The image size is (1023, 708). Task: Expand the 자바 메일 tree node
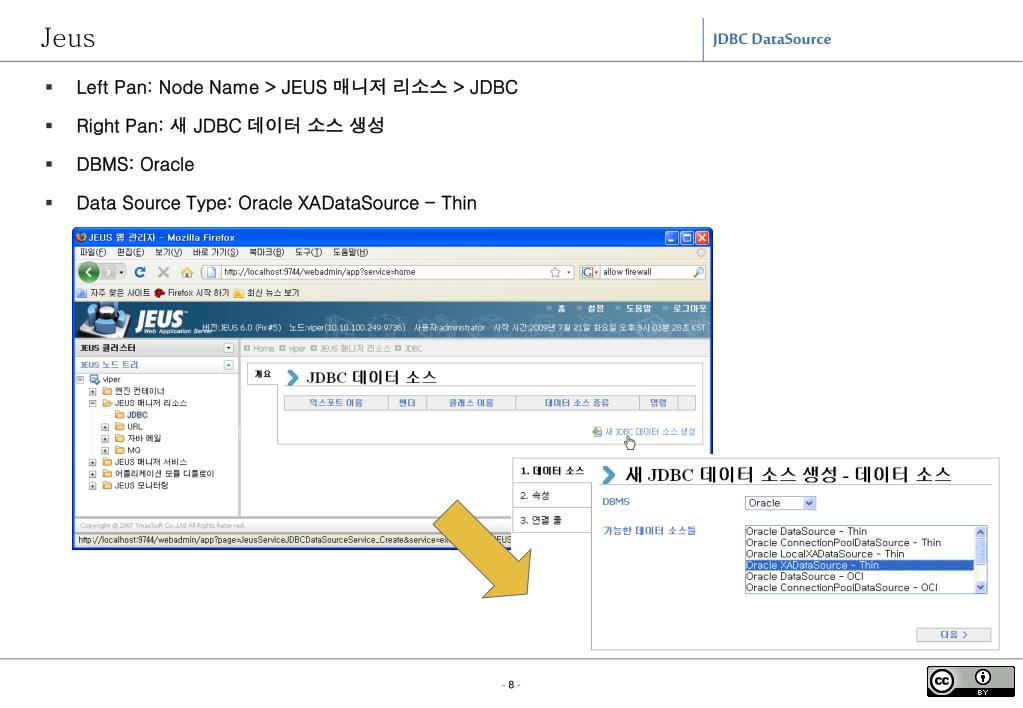(105, 439)
